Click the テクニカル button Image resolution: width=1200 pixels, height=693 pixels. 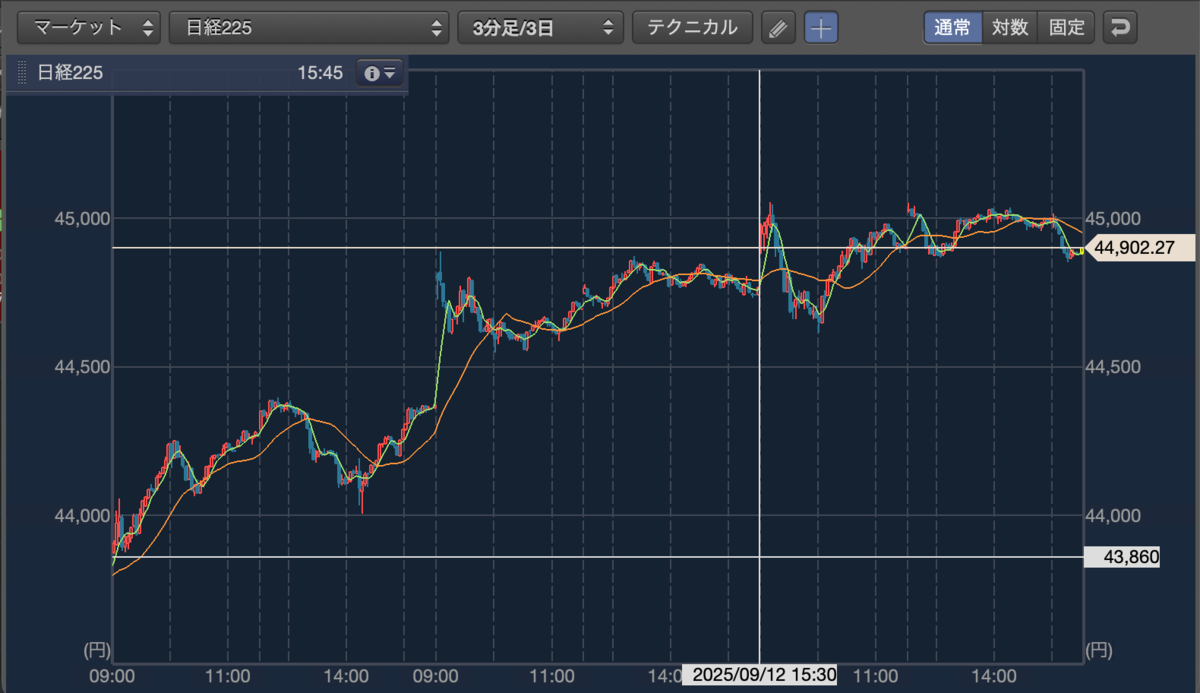point(692,27)
